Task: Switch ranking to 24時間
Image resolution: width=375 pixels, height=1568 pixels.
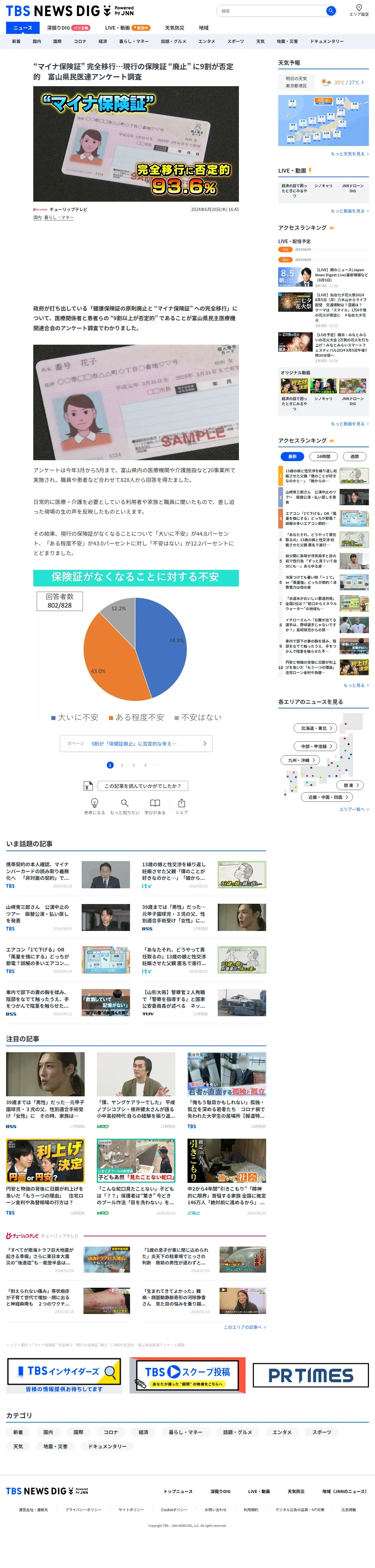Action: 323,456
